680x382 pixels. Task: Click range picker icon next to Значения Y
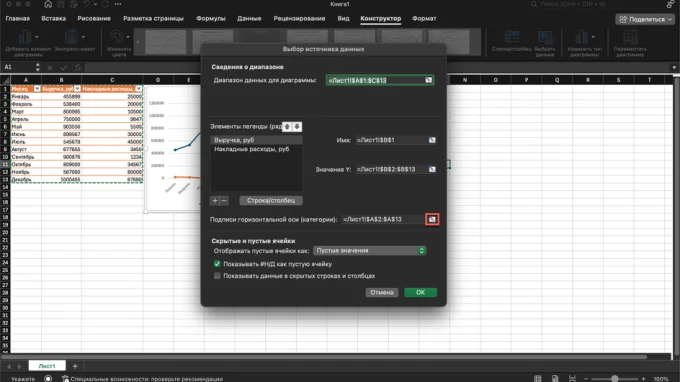pos(432,169)
